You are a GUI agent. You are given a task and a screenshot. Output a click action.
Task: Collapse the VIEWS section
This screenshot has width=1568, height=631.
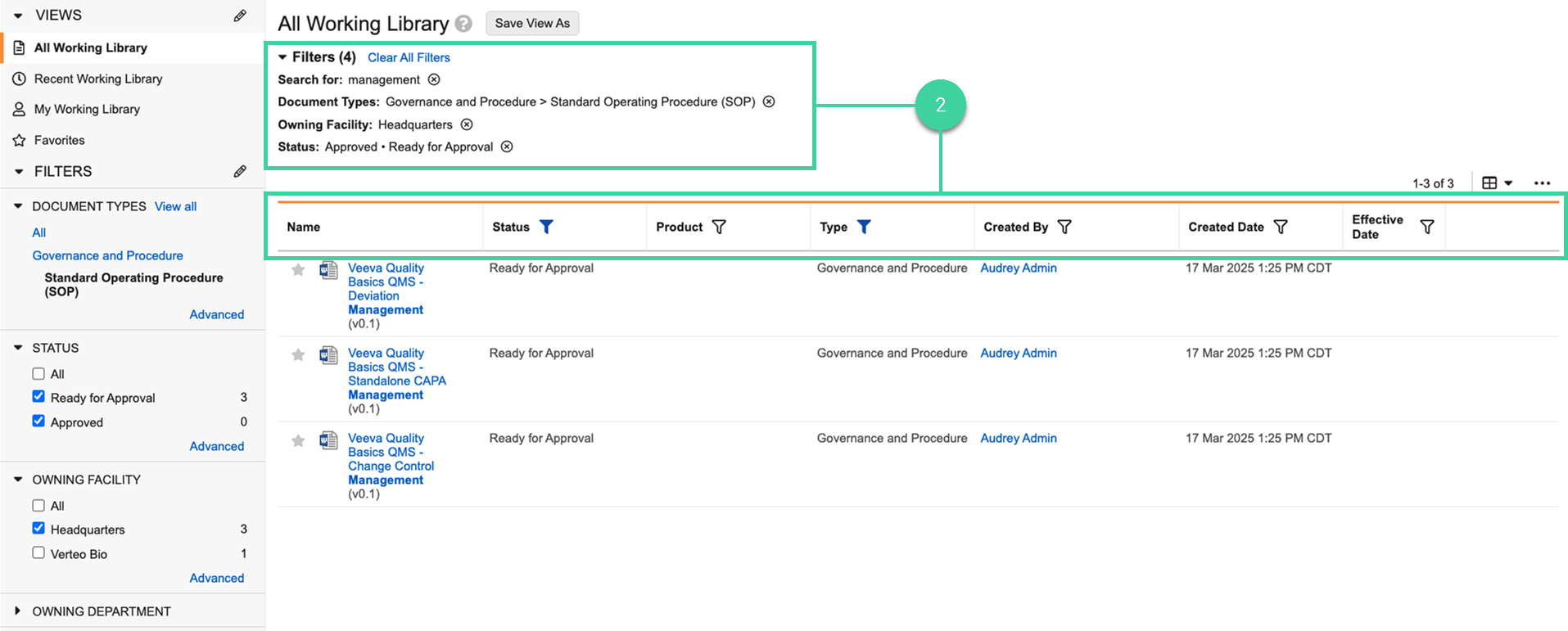(x=18, y=16)
